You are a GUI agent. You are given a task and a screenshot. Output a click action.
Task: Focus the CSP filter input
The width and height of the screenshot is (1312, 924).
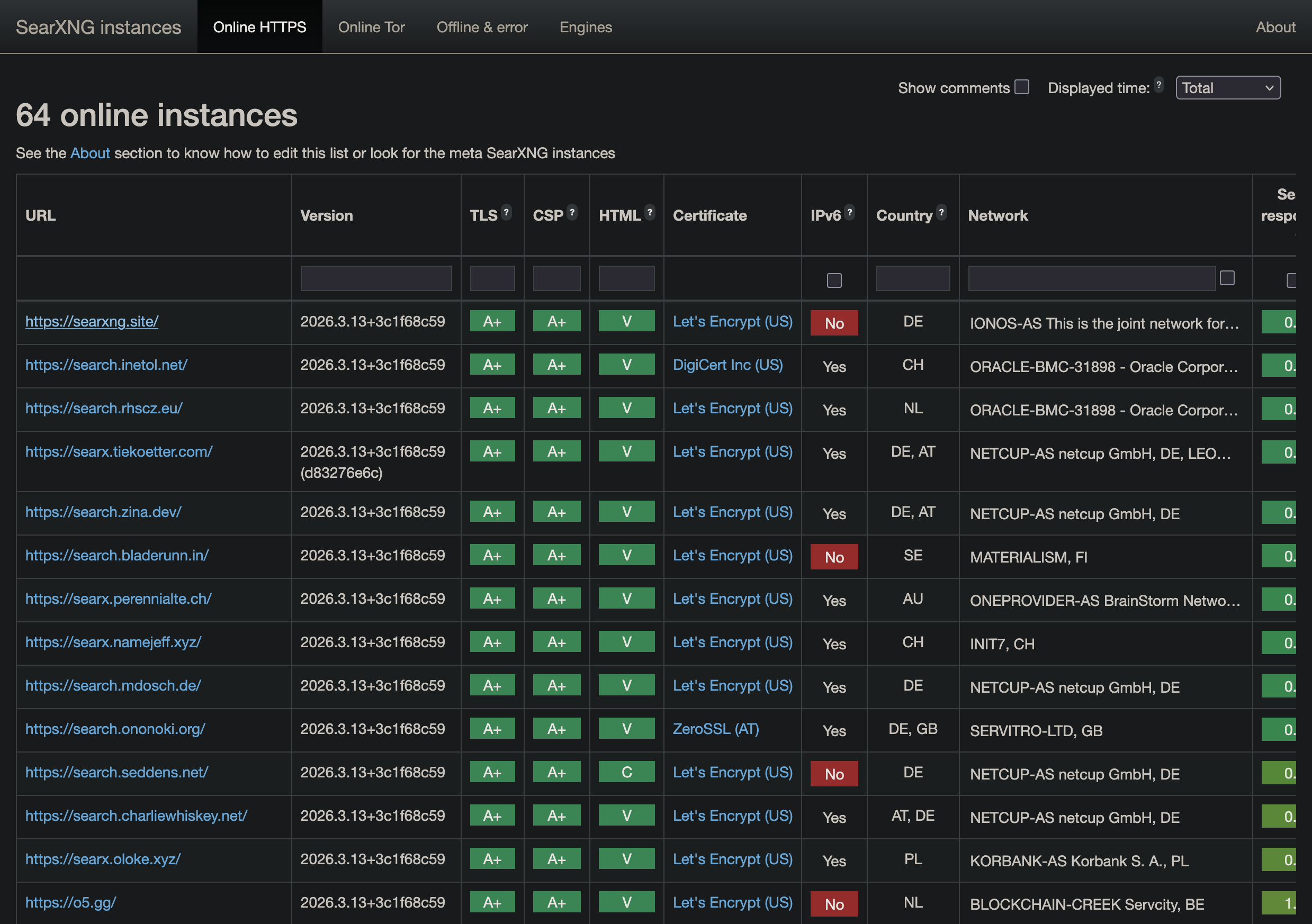556,278
